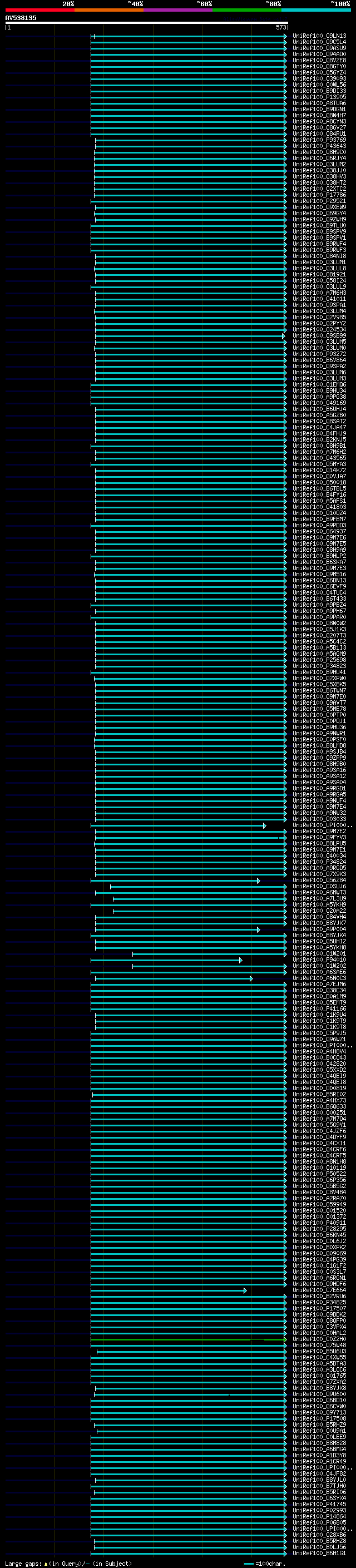Click the arrowhead of the A9P004 alignment bar
The width and height of the screenshot is (356, 1568).
259,929
